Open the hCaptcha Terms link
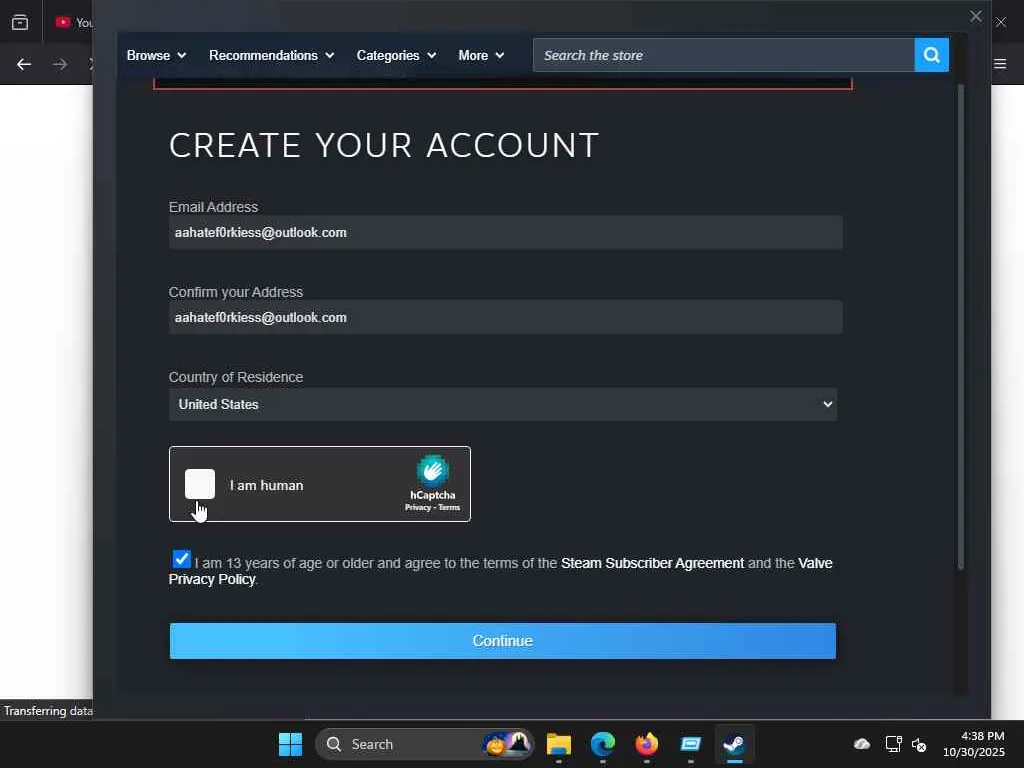 coord(449,507)
